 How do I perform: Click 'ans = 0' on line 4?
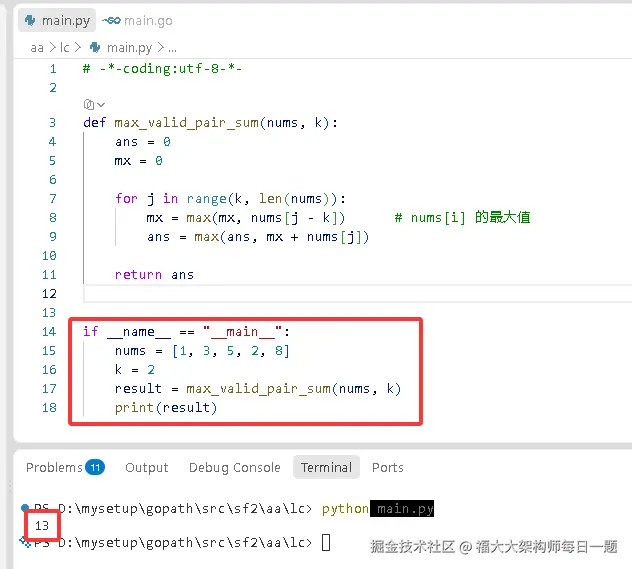point(143,141)
